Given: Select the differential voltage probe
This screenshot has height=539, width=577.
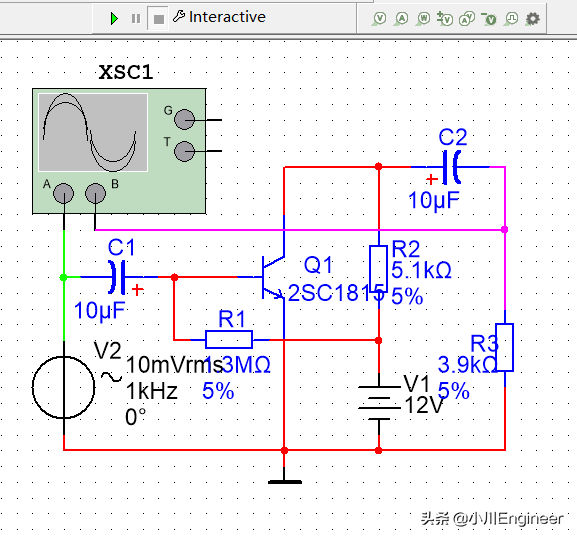Looking at the screenshot, I should (x=445, y=18).
